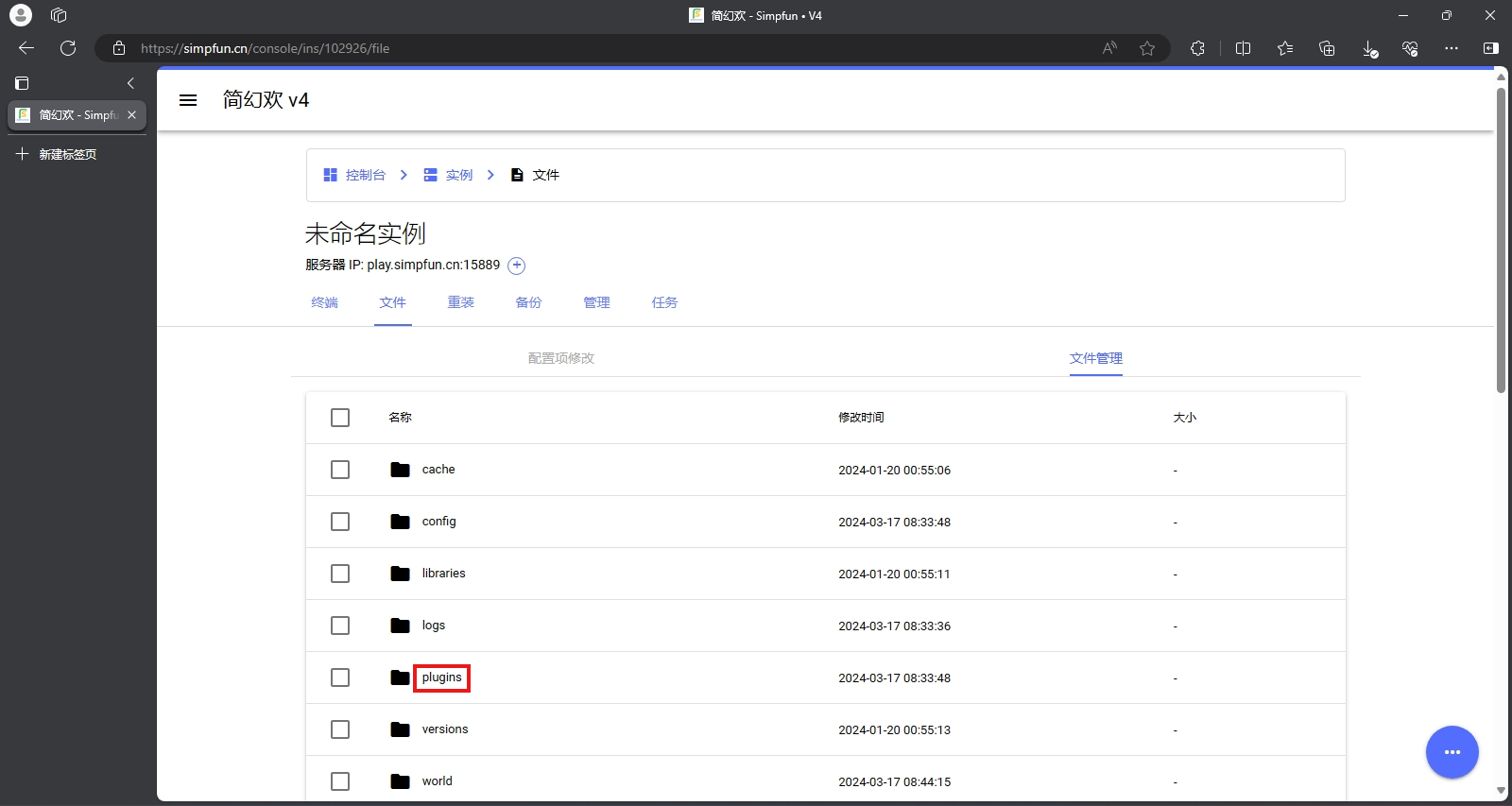Screen dimensions: 1512x806
Task: Open the browser profile avatar
Action: [21, 15]
